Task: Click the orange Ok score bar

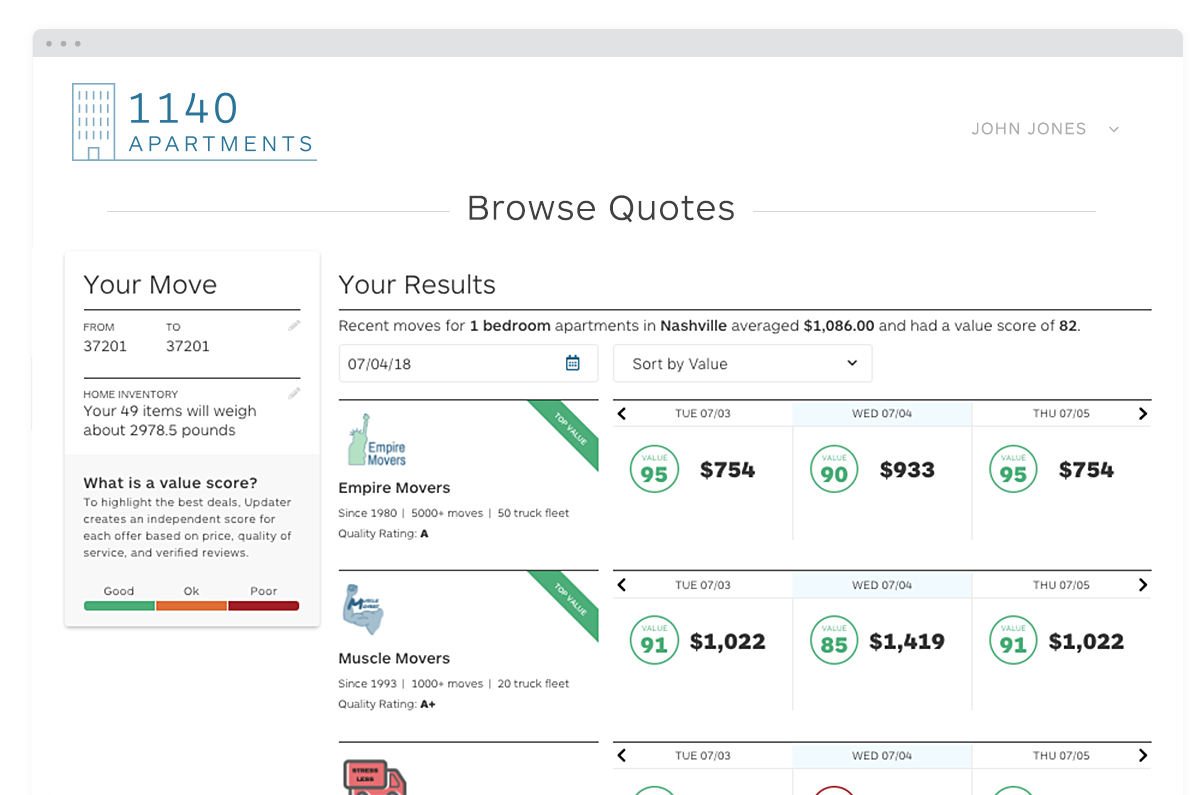Action: 191,606
